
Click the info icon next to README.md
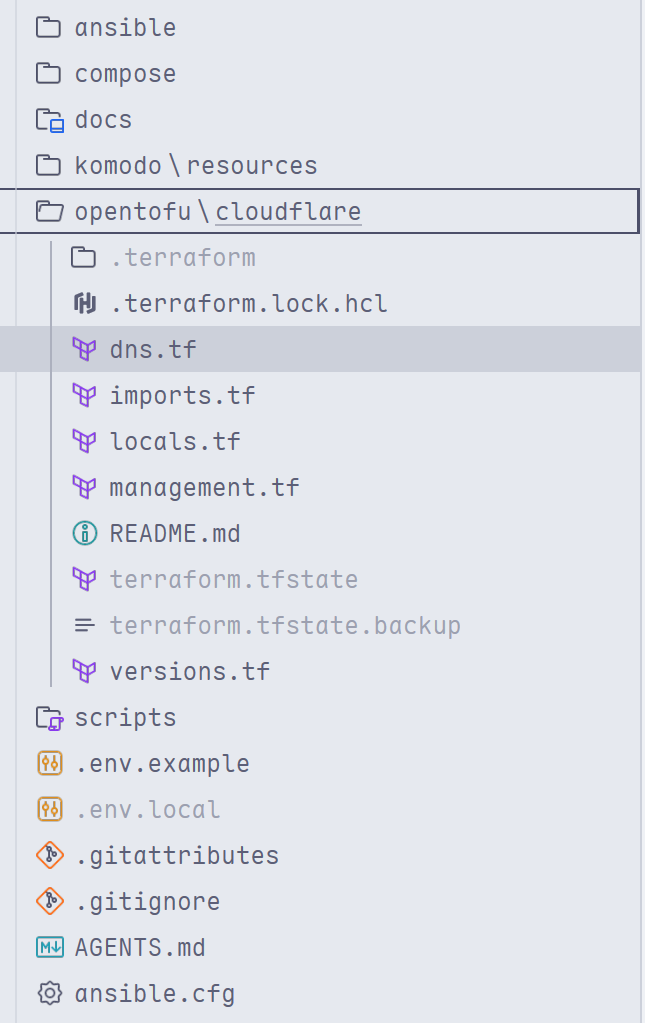point(84,533)
